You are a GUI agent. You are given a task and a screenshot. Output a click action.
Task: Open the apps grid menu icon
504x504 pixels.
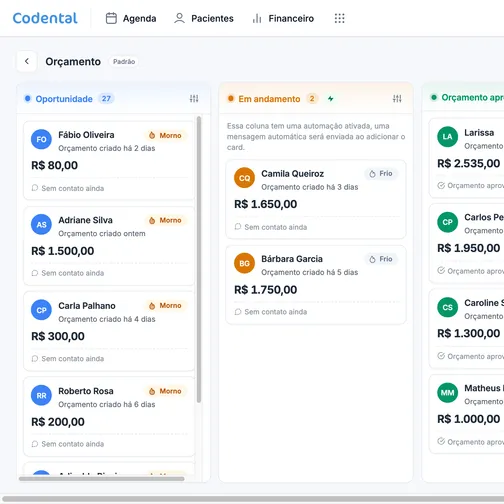click(339, 18)
